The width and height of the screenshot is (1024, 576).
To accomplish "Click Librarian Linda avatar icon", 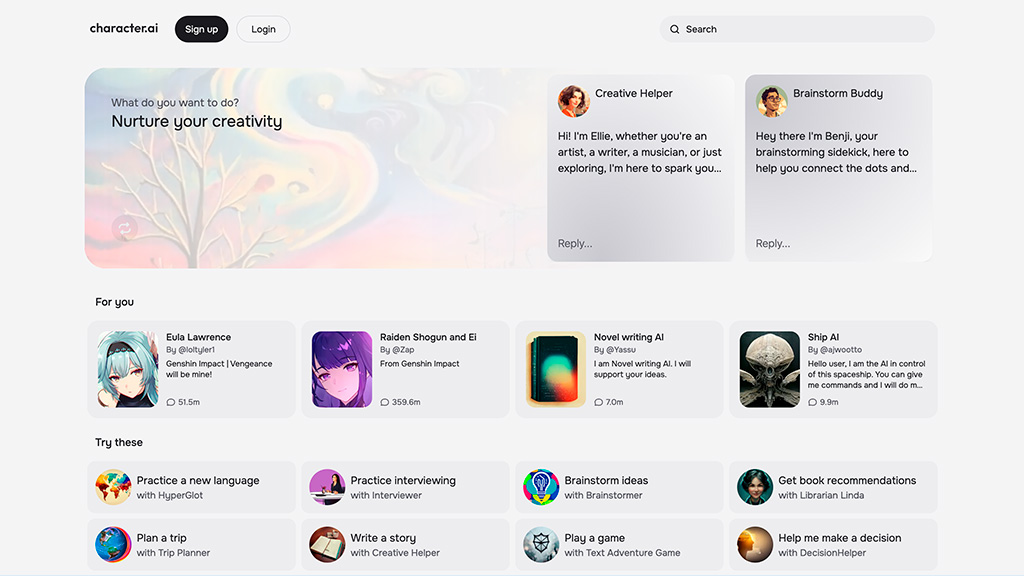I will click(755, 487).
